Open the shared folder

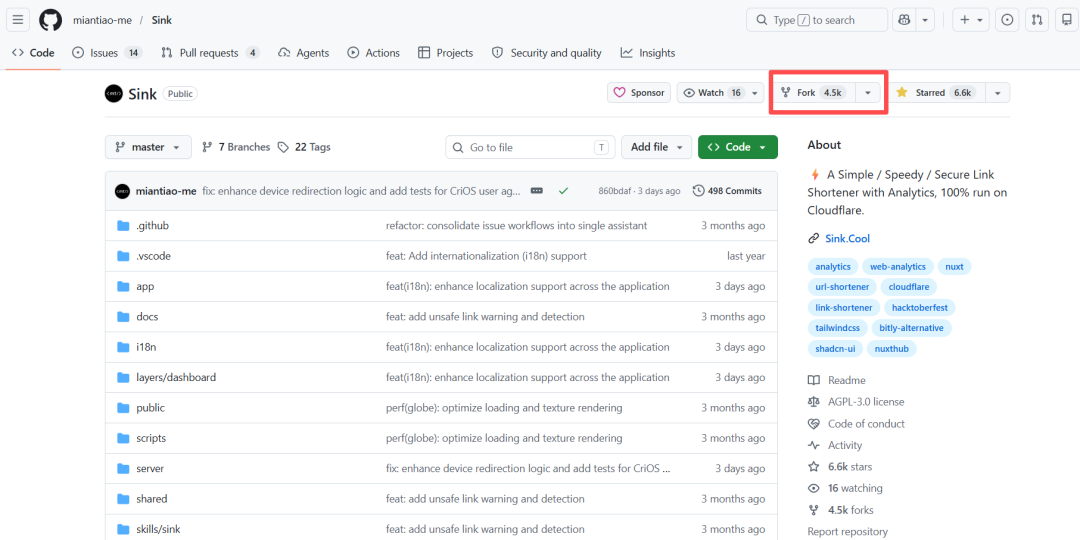(x=152, y=499)
